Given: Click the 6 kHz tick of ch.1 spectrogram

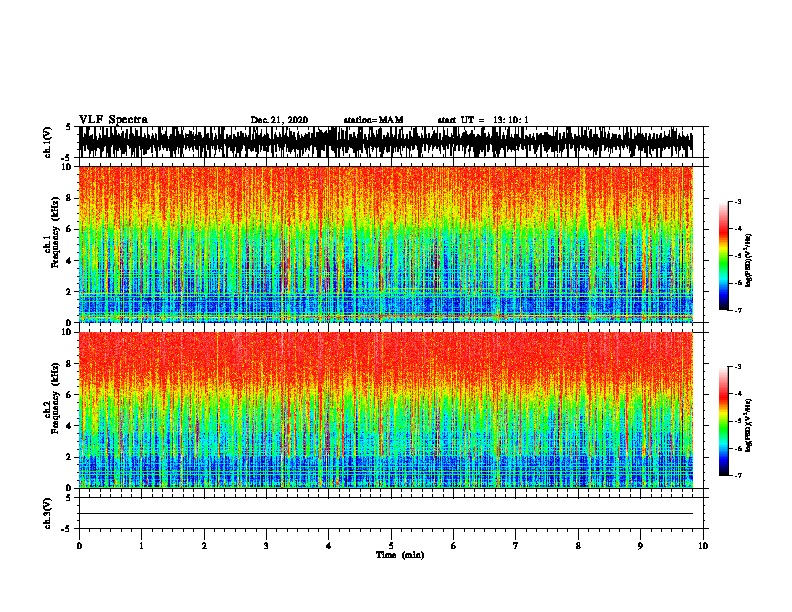Looking at the screenshot, I should tap(70, 229).
